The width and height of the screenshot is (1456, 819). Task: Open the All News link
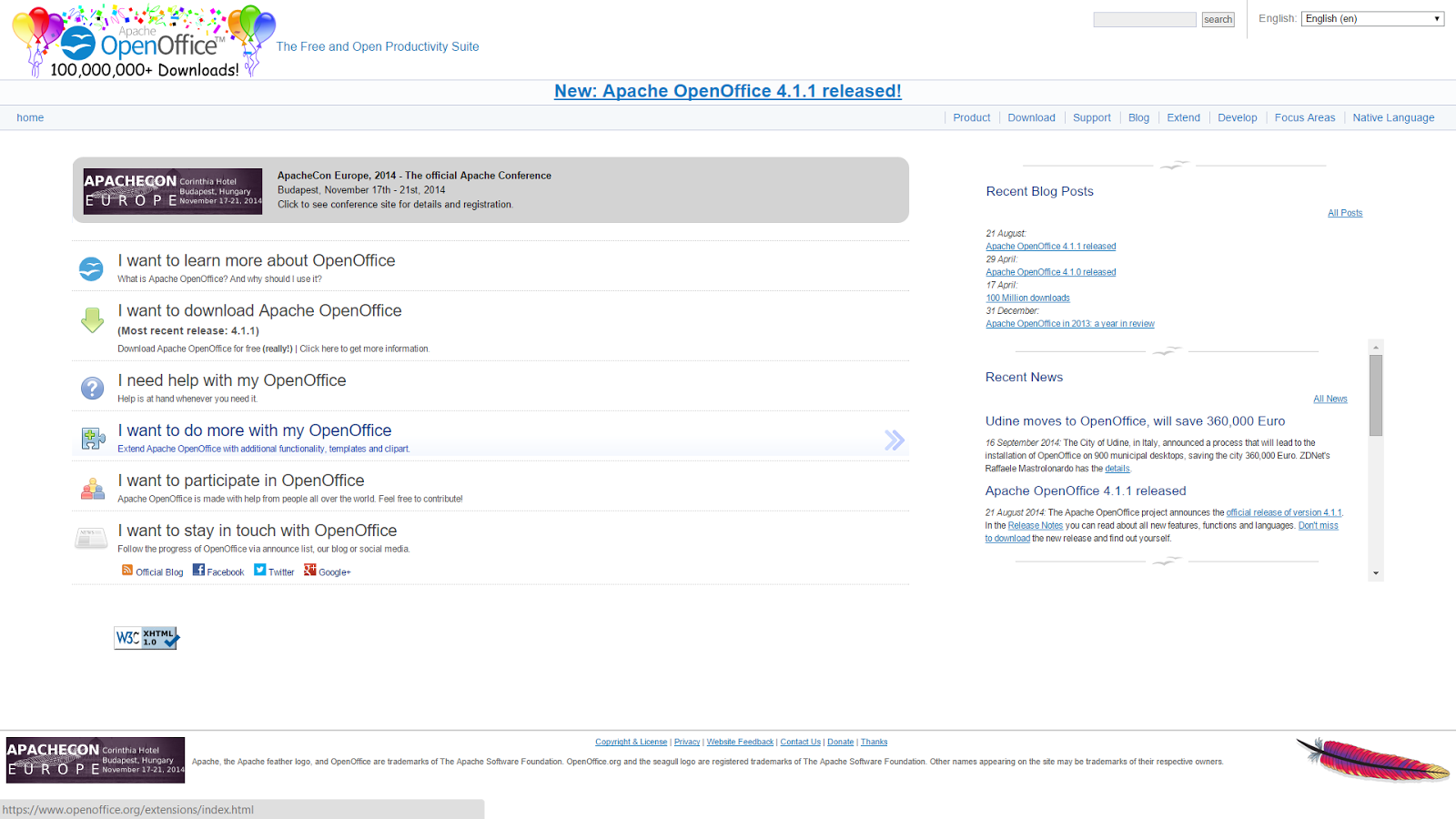(x=1330, y=399)
